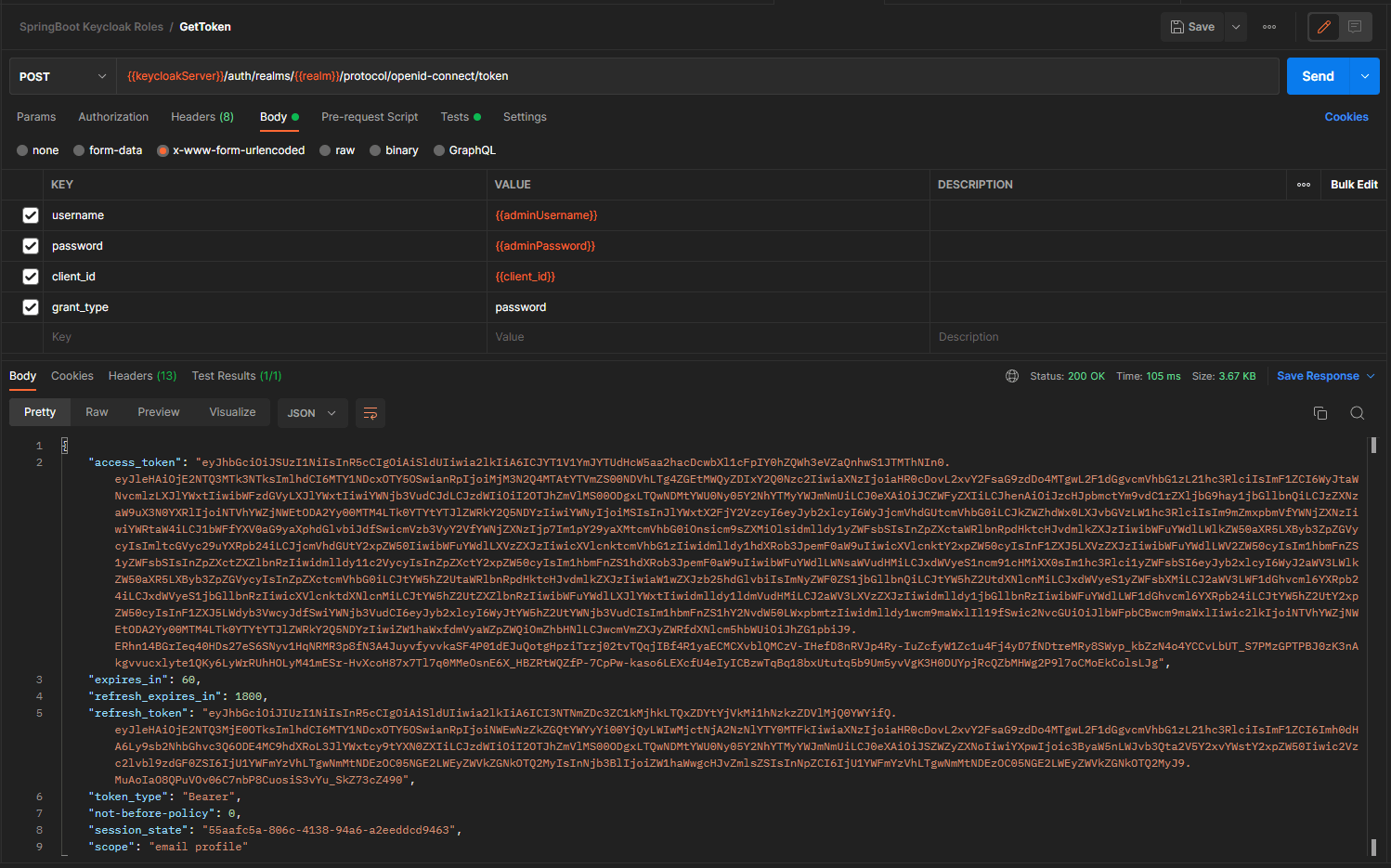Open the response Headers (13) tab
Viewport: 1391px width, 868px height.
[x=142, y=376]
